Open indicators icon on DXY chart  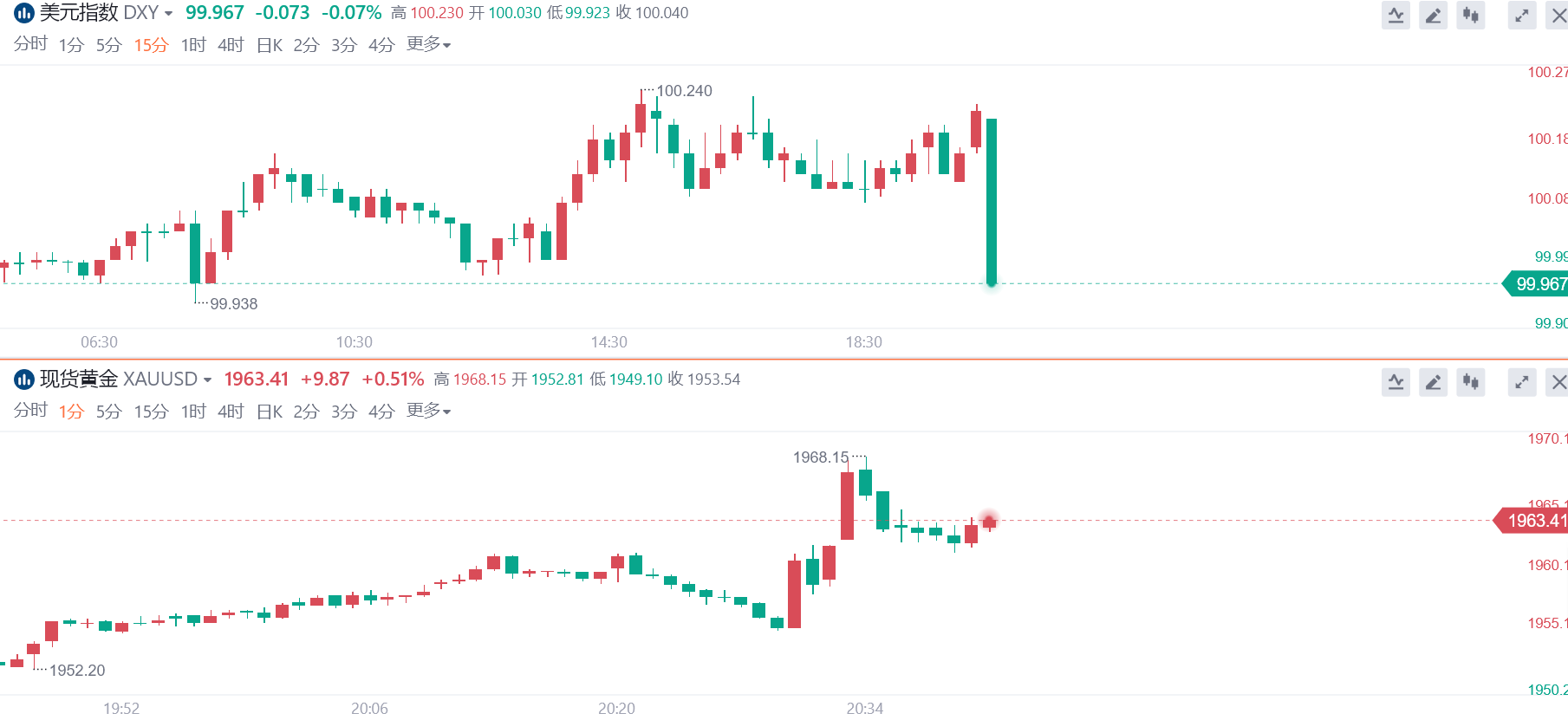(1396, 16)
